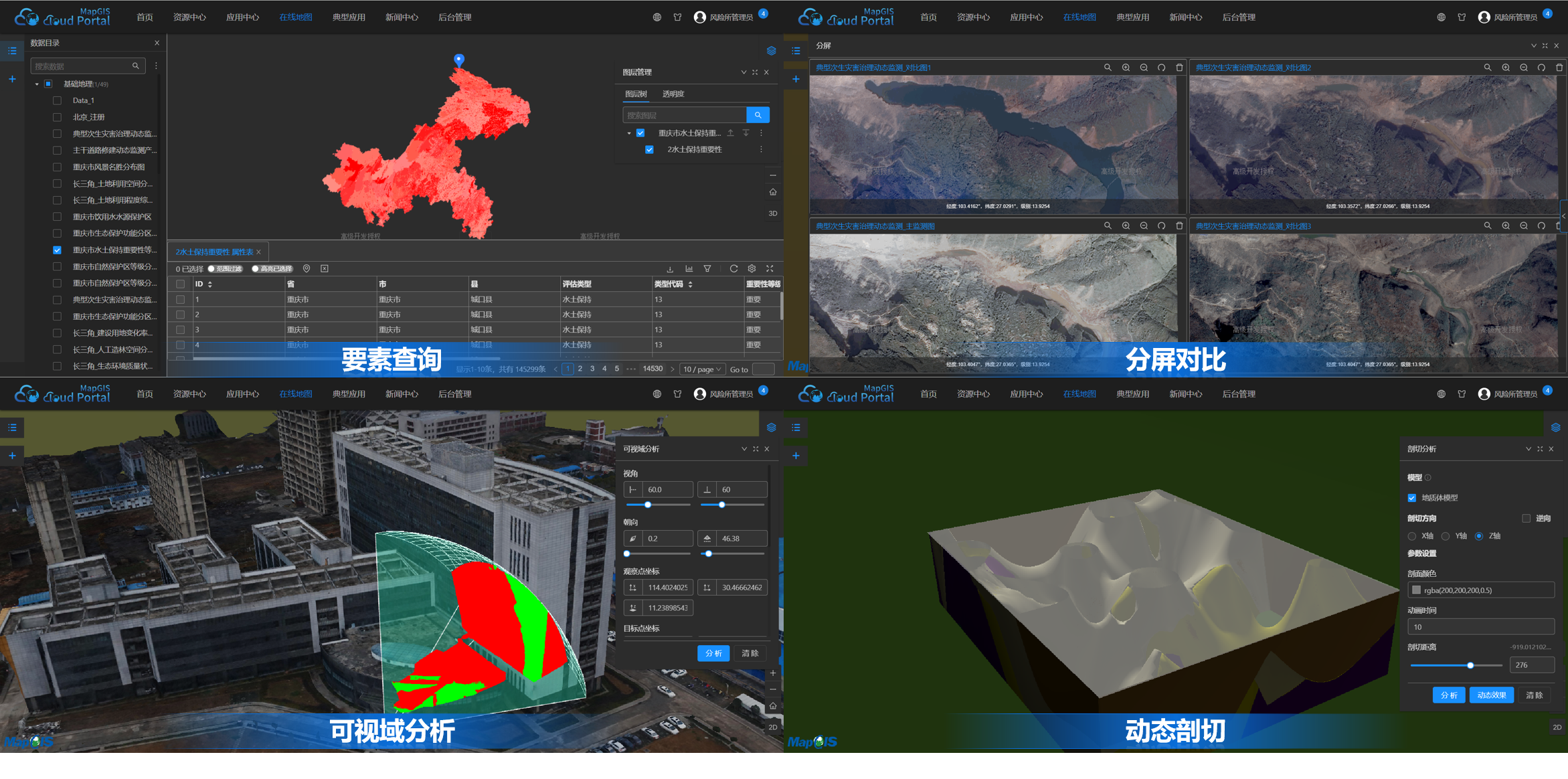Switch to 透明度 tab in 图层管理
The height and width of the screenshot is (779, 1568).
click(673, 94)
